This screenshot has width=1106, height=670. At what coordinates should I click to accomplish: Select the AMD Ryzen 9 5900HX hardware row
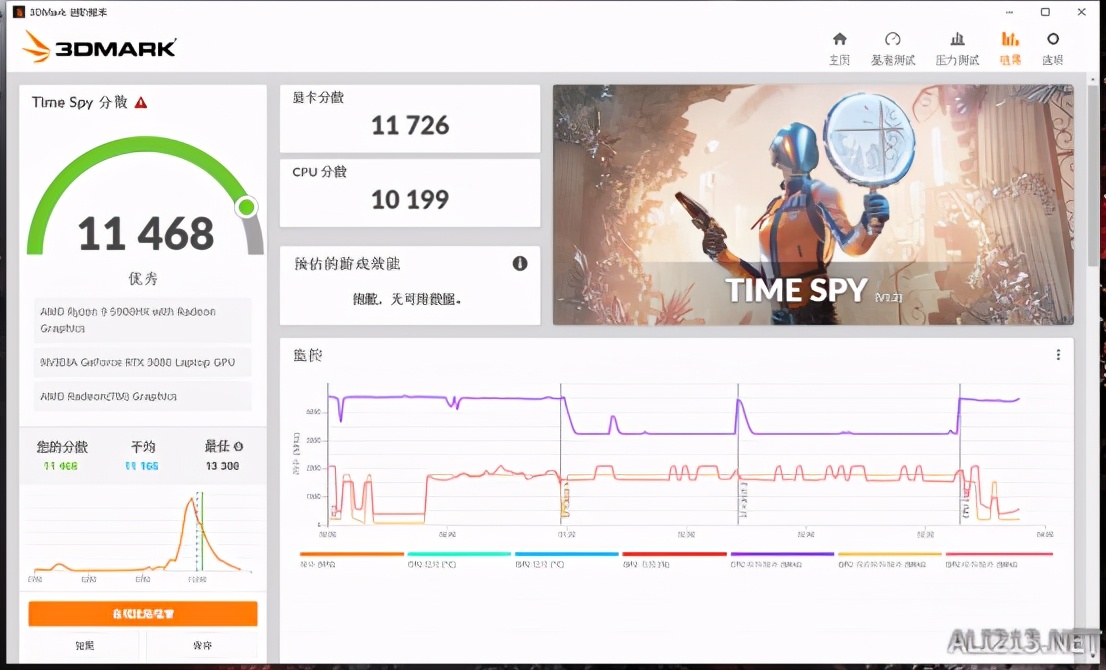tap(142, 320)
